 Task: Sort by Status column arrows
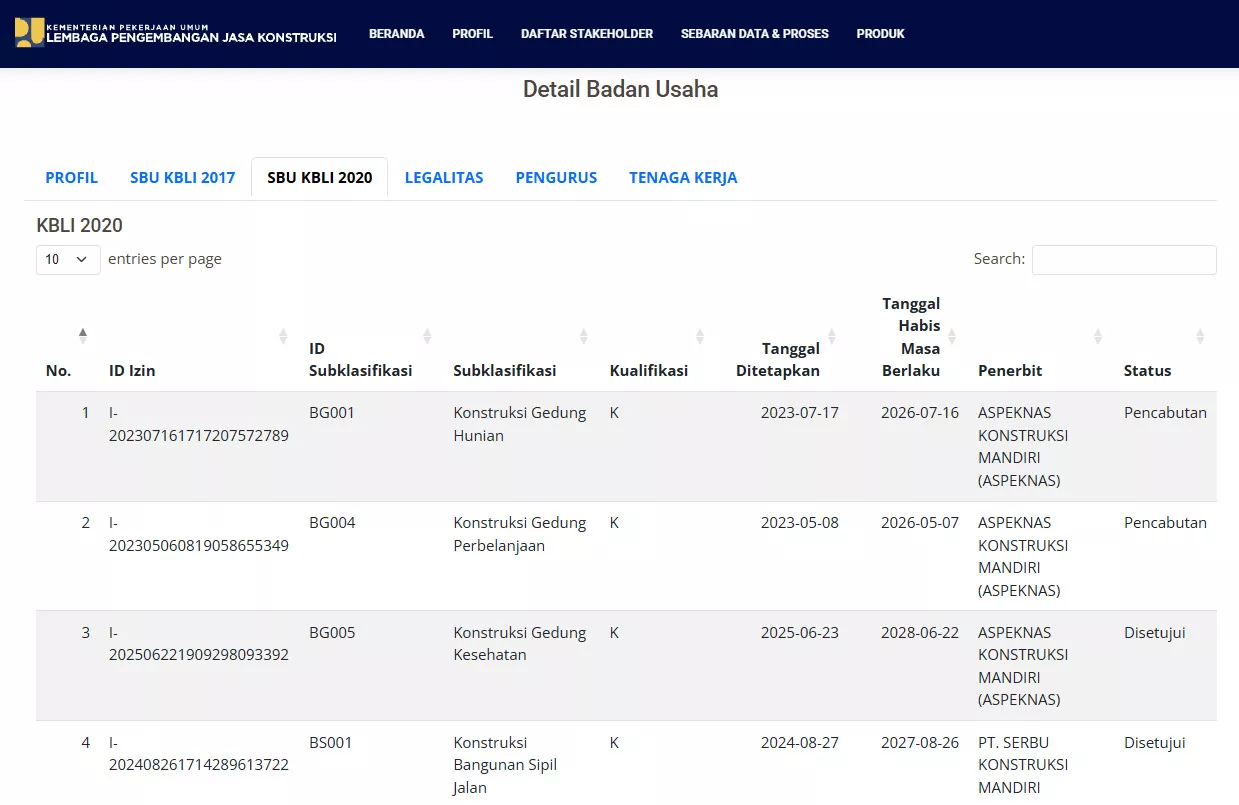click(1200, 336)
